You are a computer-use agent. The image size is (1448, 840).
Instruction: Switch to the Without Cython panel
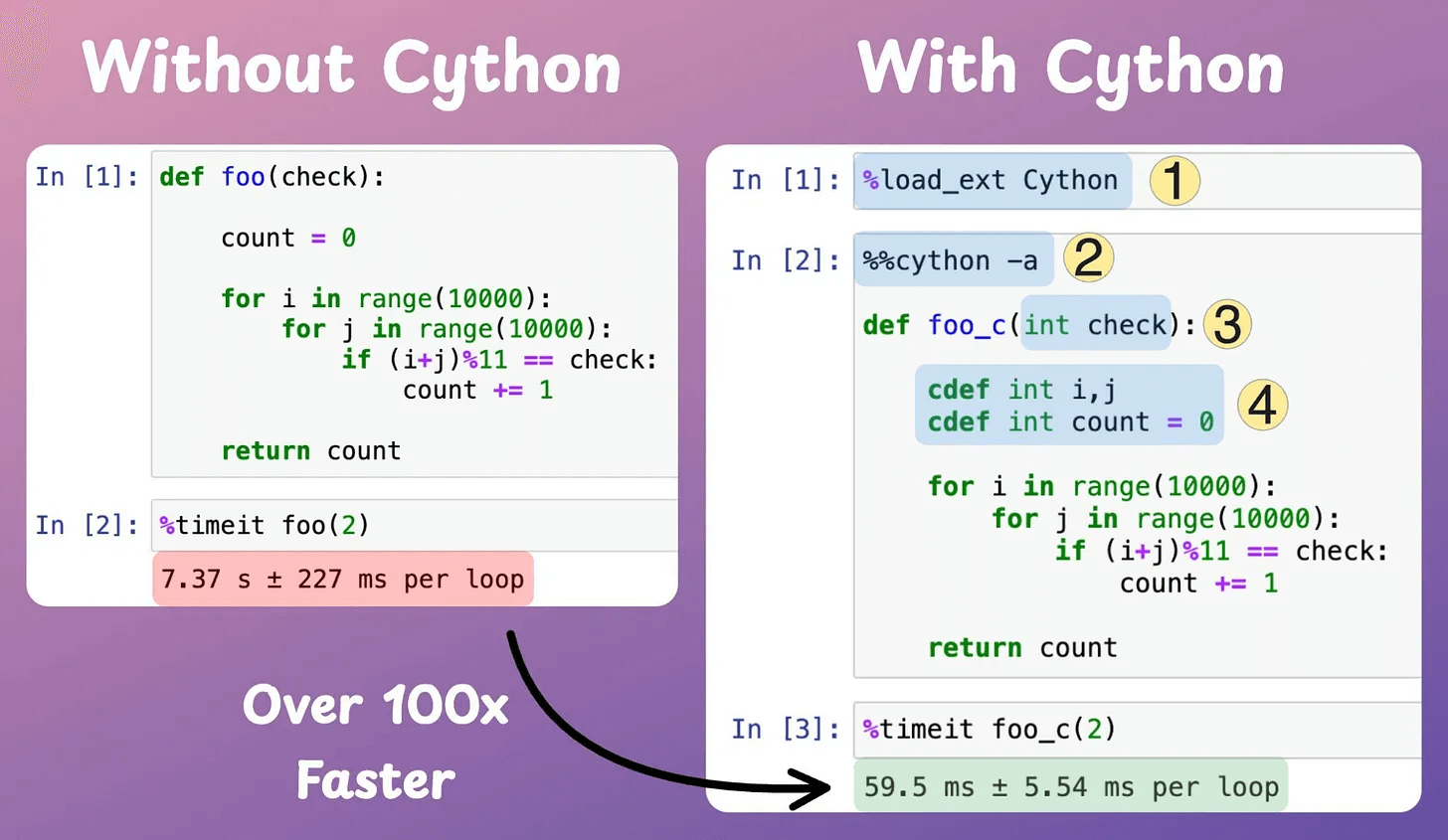[x=353, y=67]
